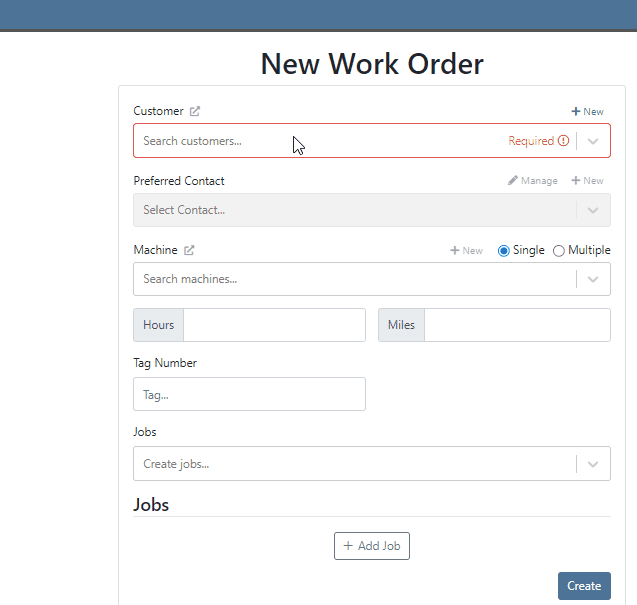Click into the Tag Number field
The image size is (637, 605).
point(249,394)
